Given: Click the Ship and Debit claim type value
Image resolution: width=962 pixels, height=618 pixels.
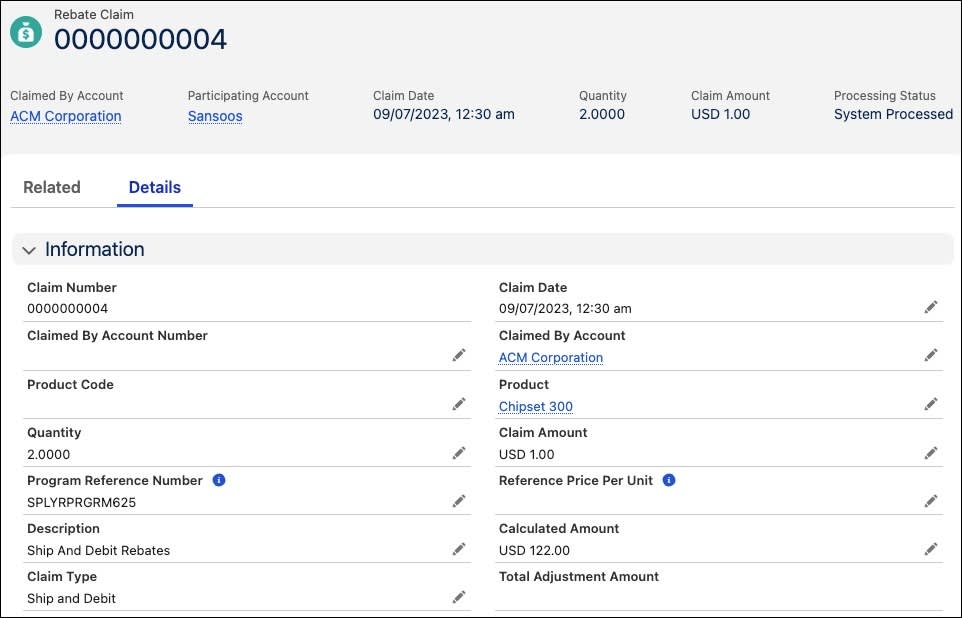Looking at the screenshot, I should click(71, 598).
